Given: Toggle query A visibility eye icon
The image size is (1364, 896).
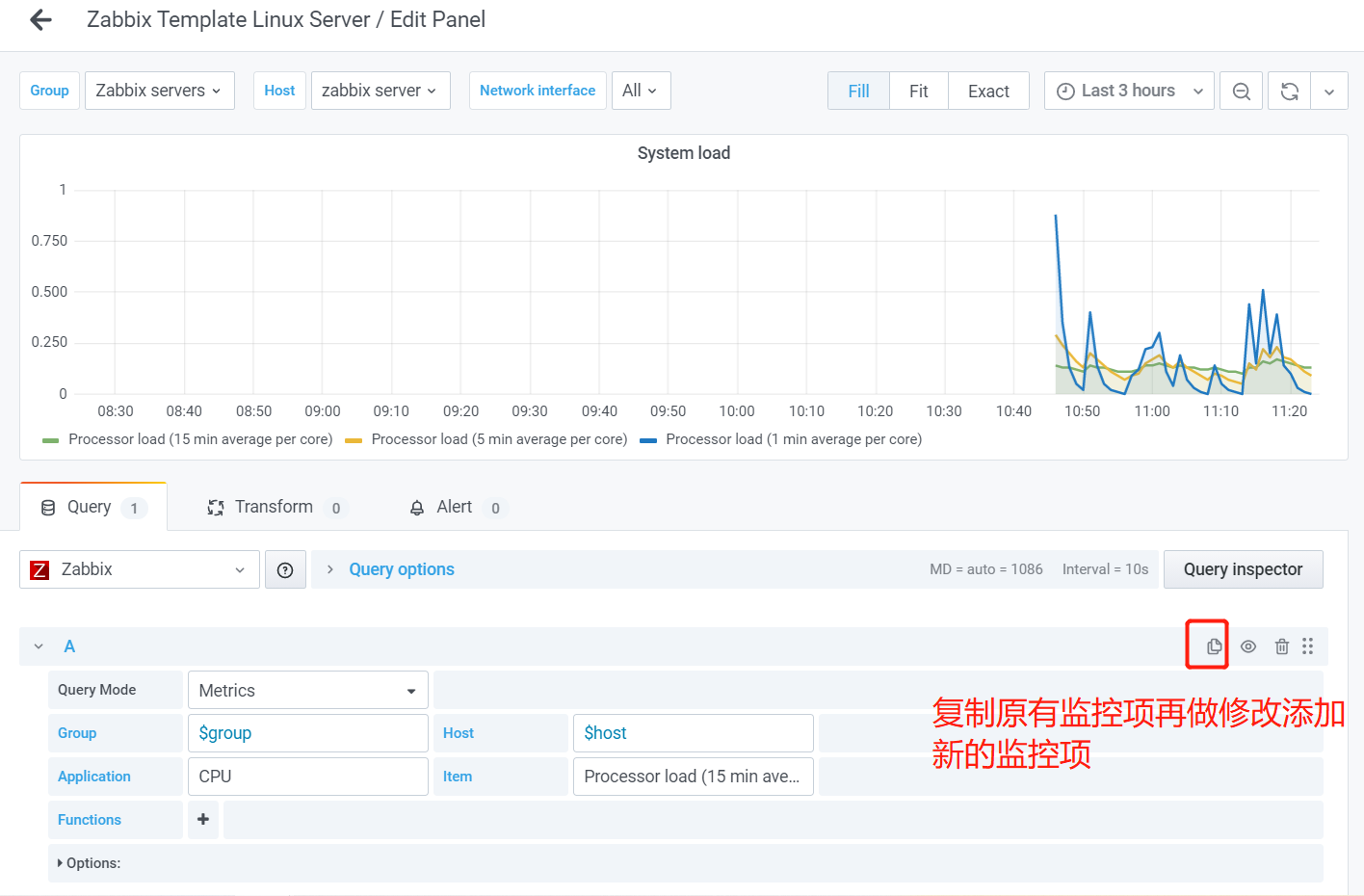Looking at the screenshot, I should click(x=1248, y=646).
